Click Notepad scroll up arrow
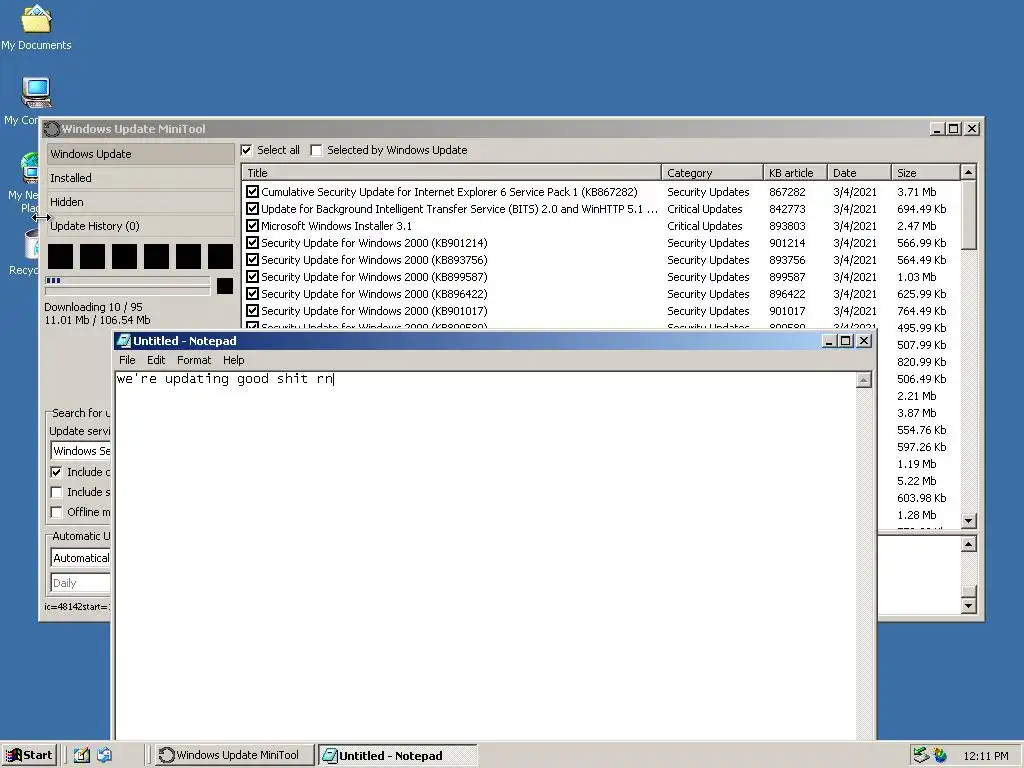The height and width of the screenshot is (768, 1024). pos(863,380)
